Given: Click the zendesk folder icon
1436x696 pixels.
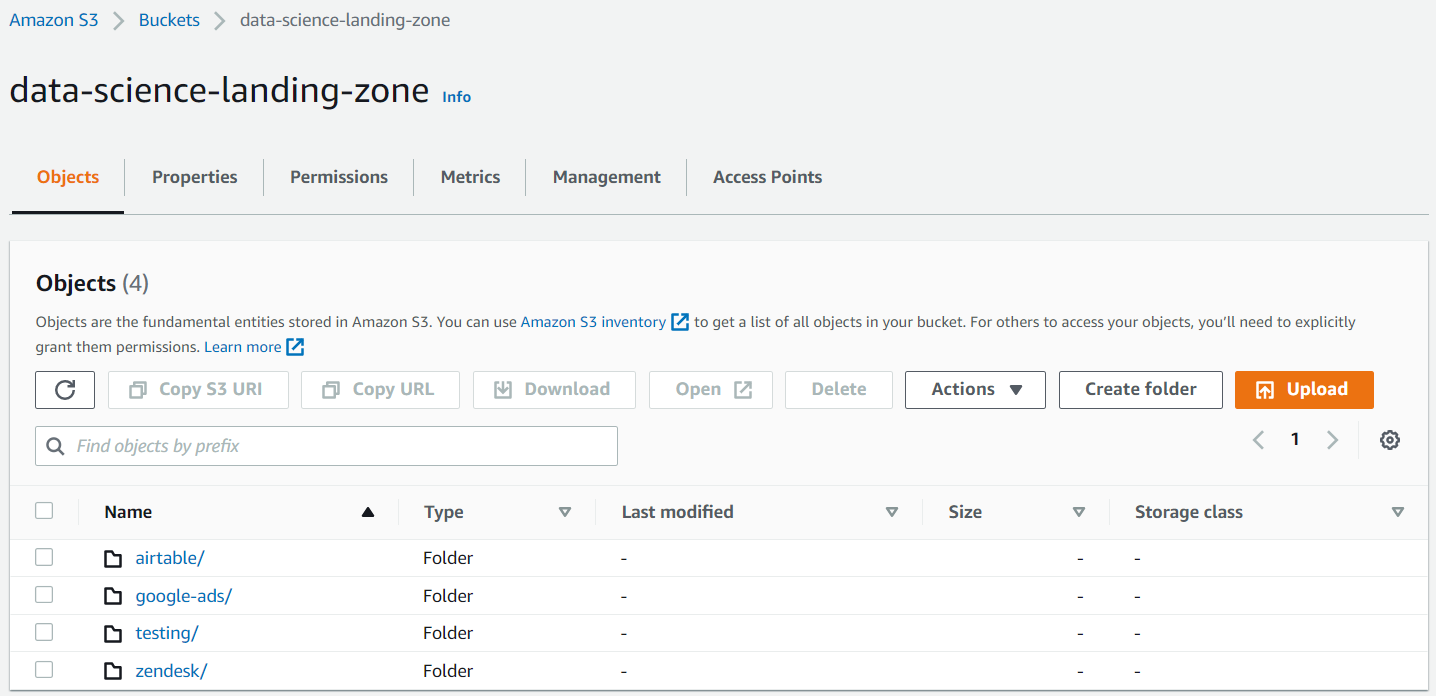Looking at the screenshot, I should (x=114, y=671).
